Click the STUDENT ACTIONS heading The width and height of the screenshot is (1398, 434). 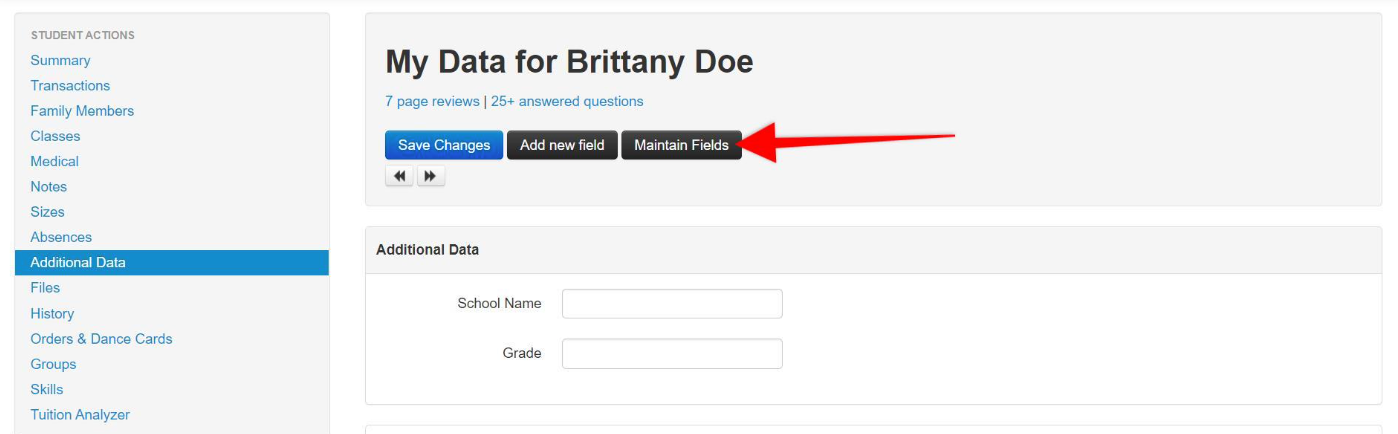(x=82, y=35)
